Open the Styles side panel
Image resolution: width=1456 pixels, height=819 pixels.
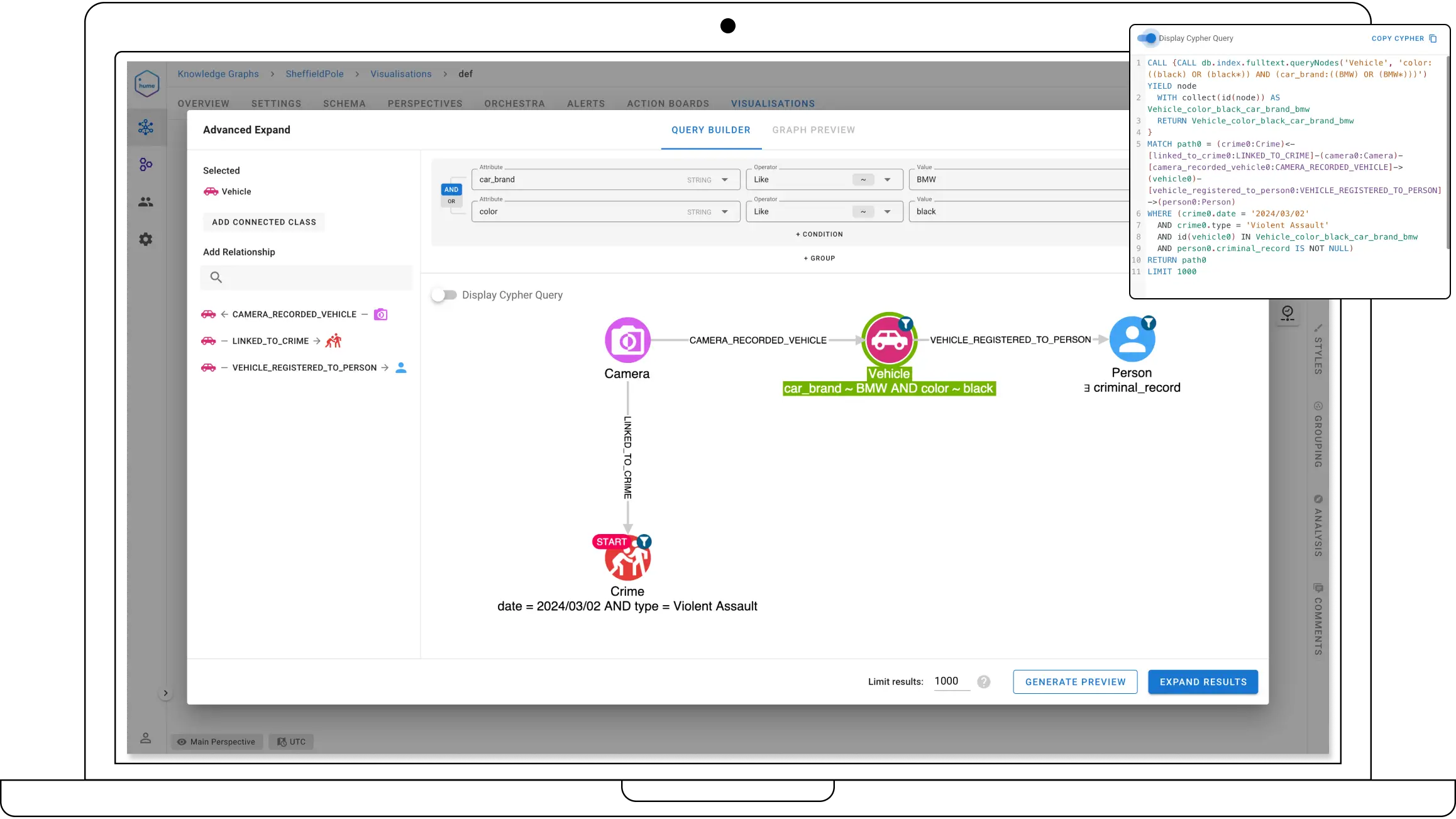coord(1318,350)
